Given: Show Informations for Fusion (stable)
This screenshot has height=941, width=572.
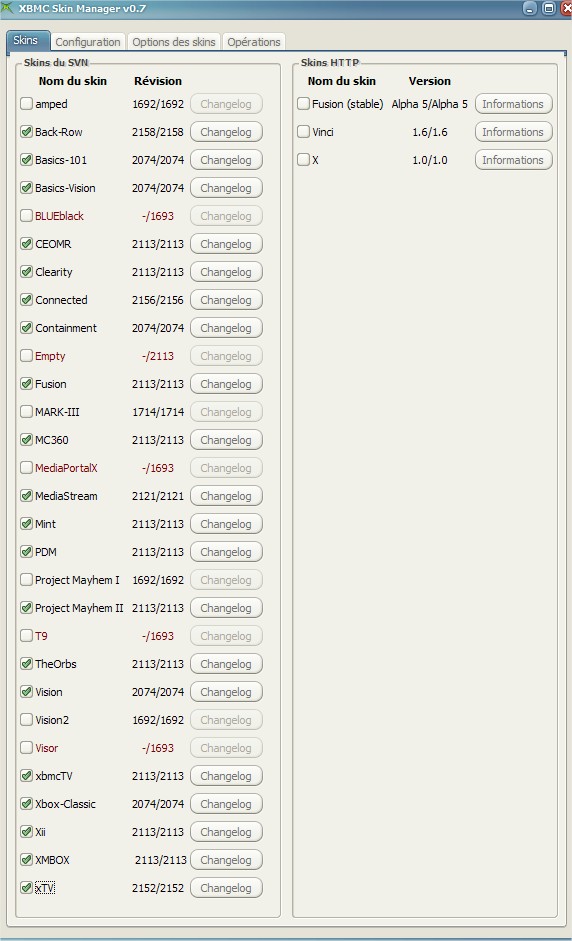Looking at the screenshot, I should (513, 104).
